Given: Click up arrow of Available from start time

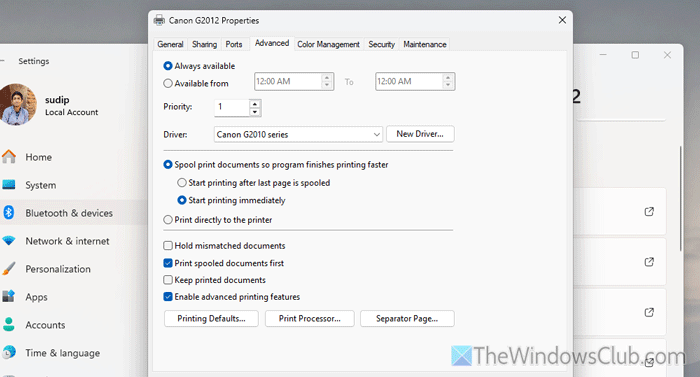Looking at the screenshot, I should [x=327, y=77].
